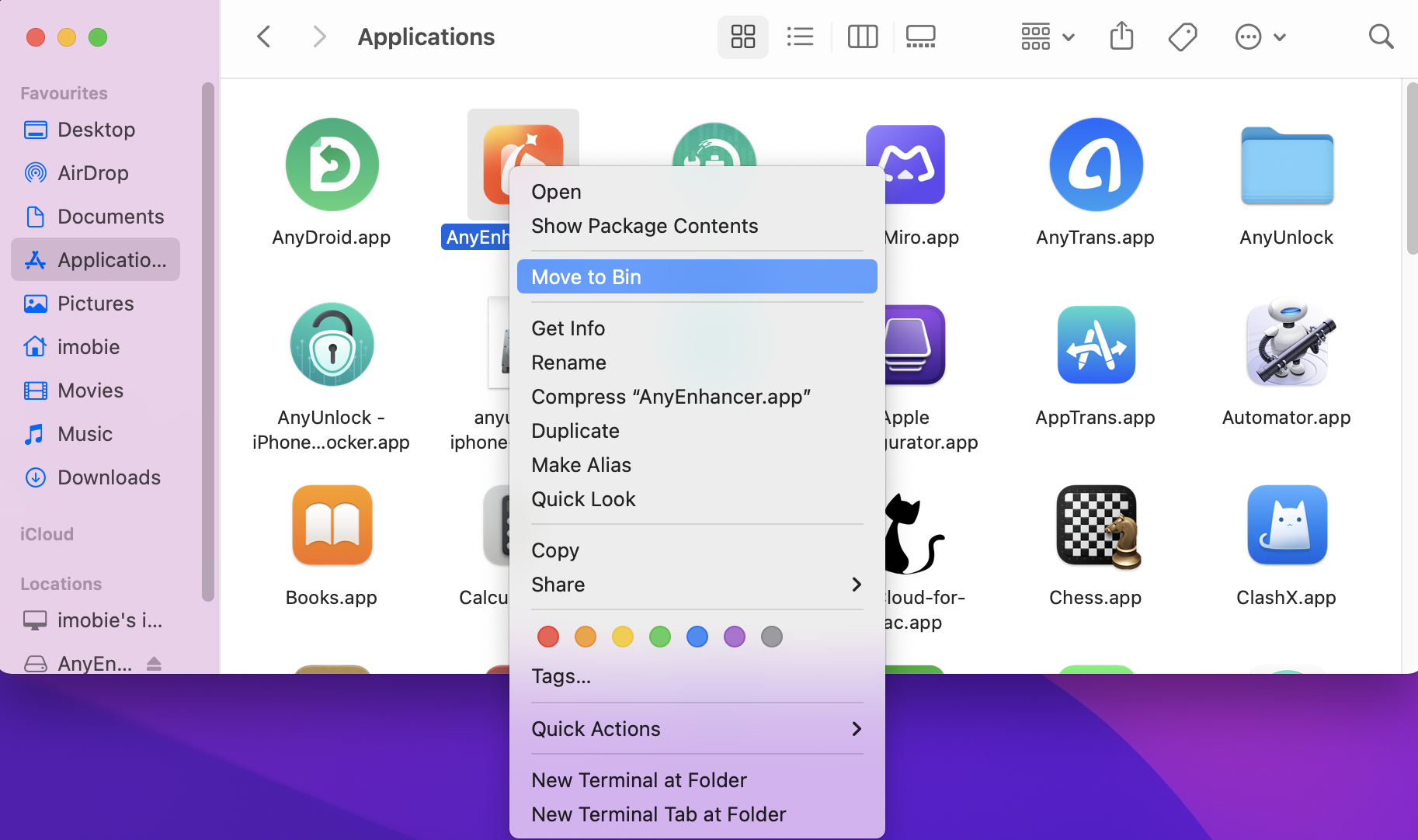Screen dimensions: 1418x840
Task: Choose Compress "AnyEnhancer.app"
Action: point(697,397)
